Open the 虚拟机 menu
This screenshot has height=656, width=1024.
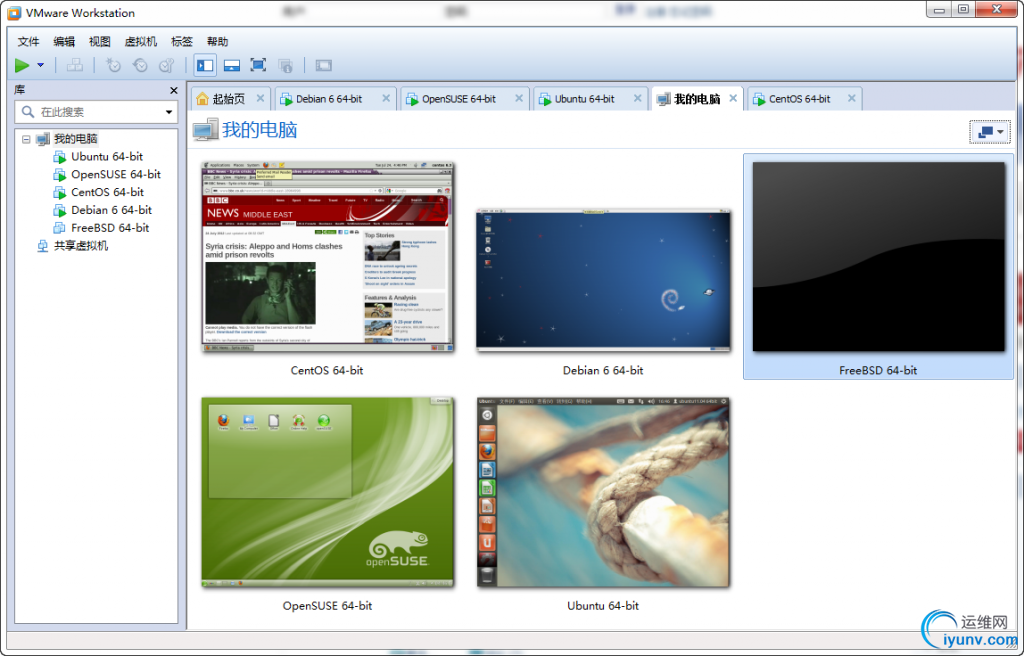click(x=140, y=42)
